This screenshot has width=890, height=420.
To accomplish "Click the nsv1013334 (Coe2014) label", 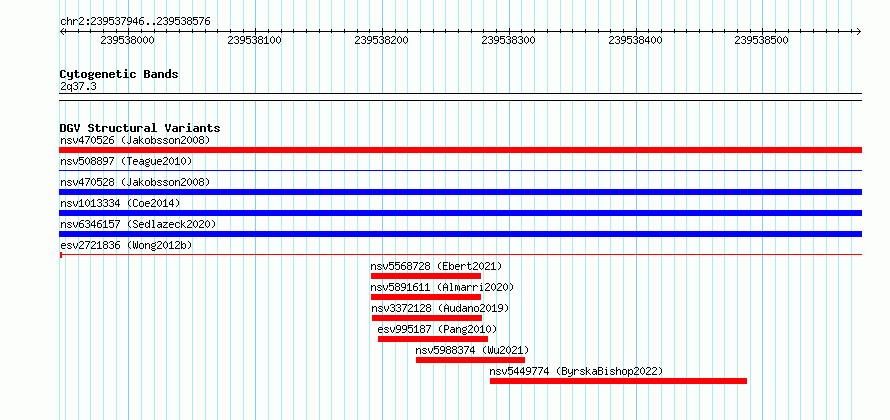I will pyautogui.click(x=120, y=203).
